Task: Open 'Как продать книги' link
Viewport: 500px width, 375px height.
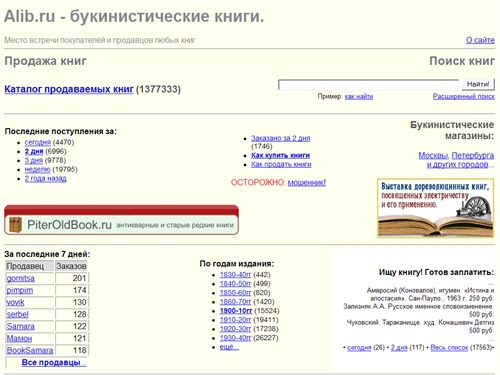Action: pos(281,164)
